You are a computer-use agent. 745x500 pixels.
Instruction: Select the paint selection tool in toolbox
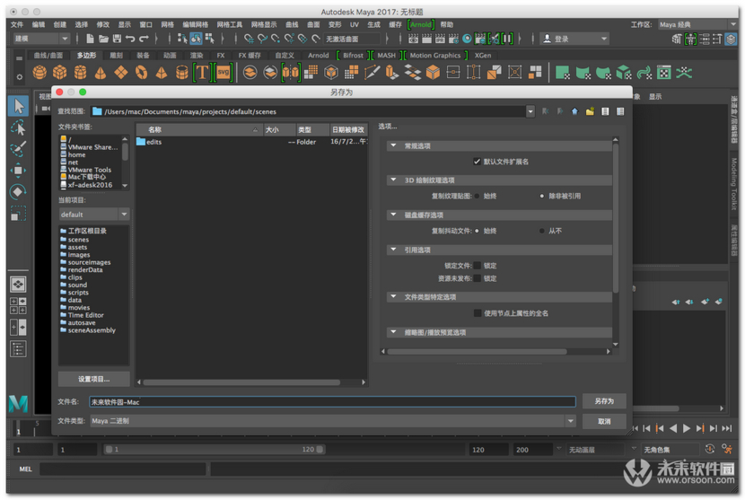(18, 149)
